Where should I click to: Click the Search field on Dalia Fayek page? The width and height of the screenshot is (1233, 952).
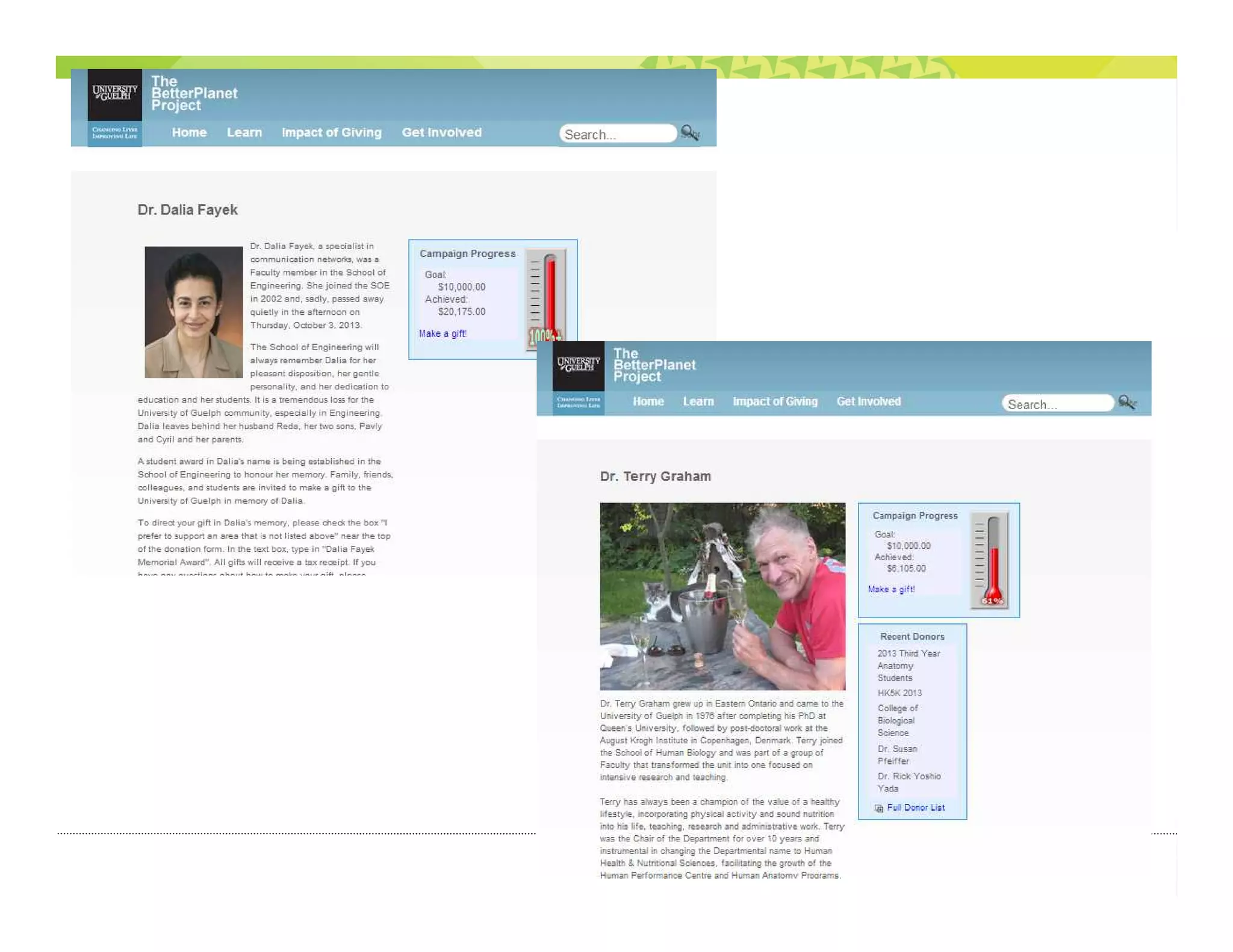pos(617,134)
